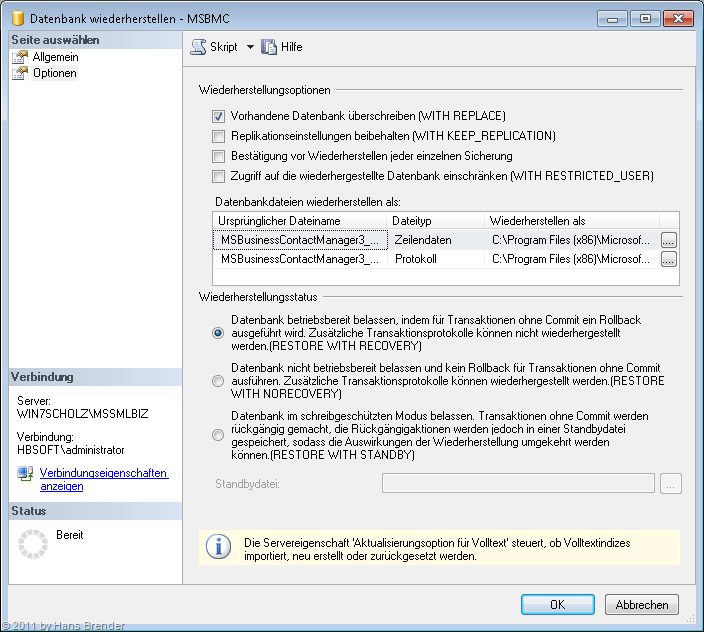This screenshot has width=704, height=632.
Task: Browse path for Zeilendaten file row
Action: click(668, 240)
